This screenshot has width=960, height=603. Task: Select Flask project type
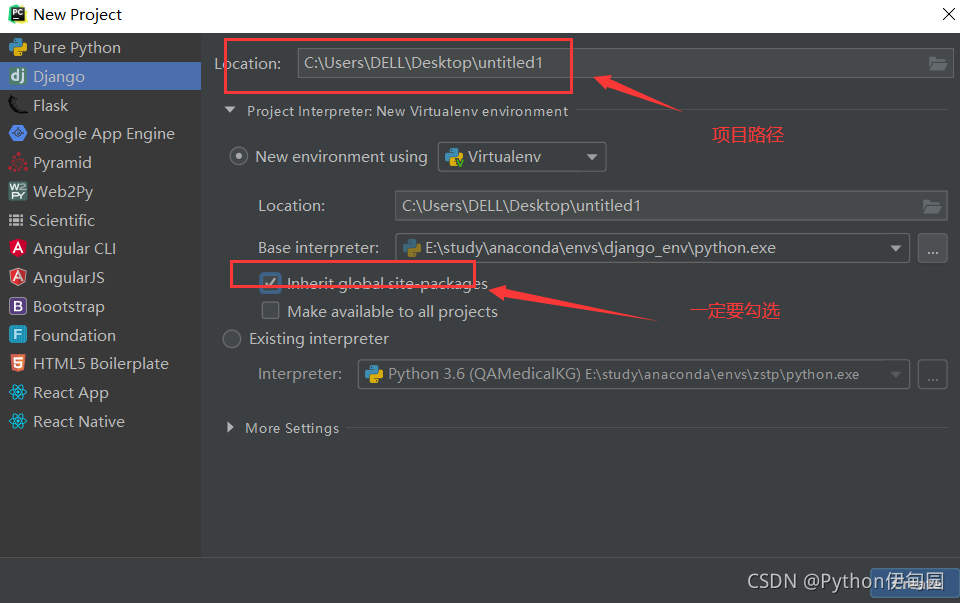point(100,105)
